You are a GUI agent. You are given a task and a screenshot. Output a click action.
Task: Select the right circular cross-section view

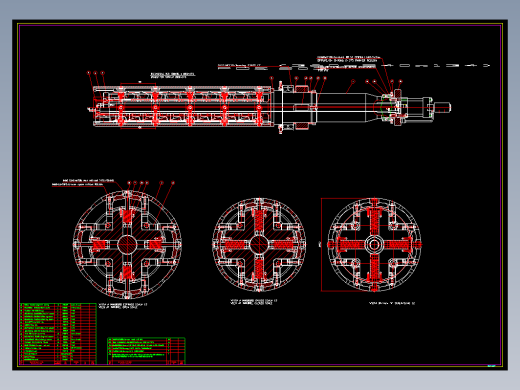click(x=374, y=245)
